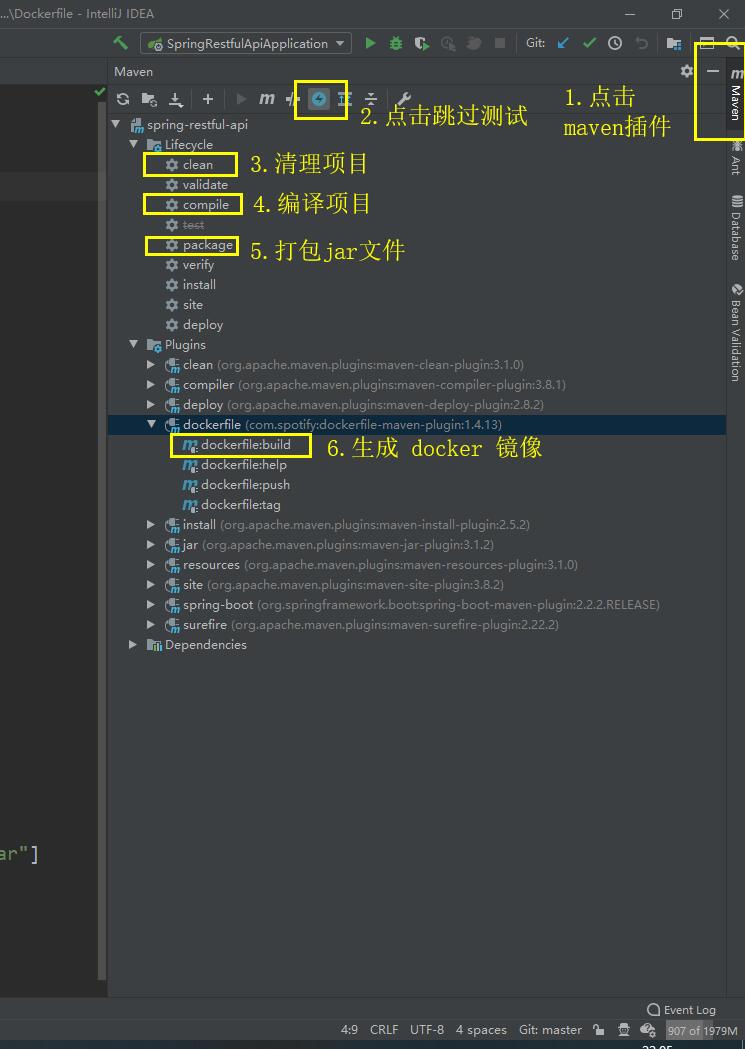Click the CRLF line separator selector

point(384,1030)
